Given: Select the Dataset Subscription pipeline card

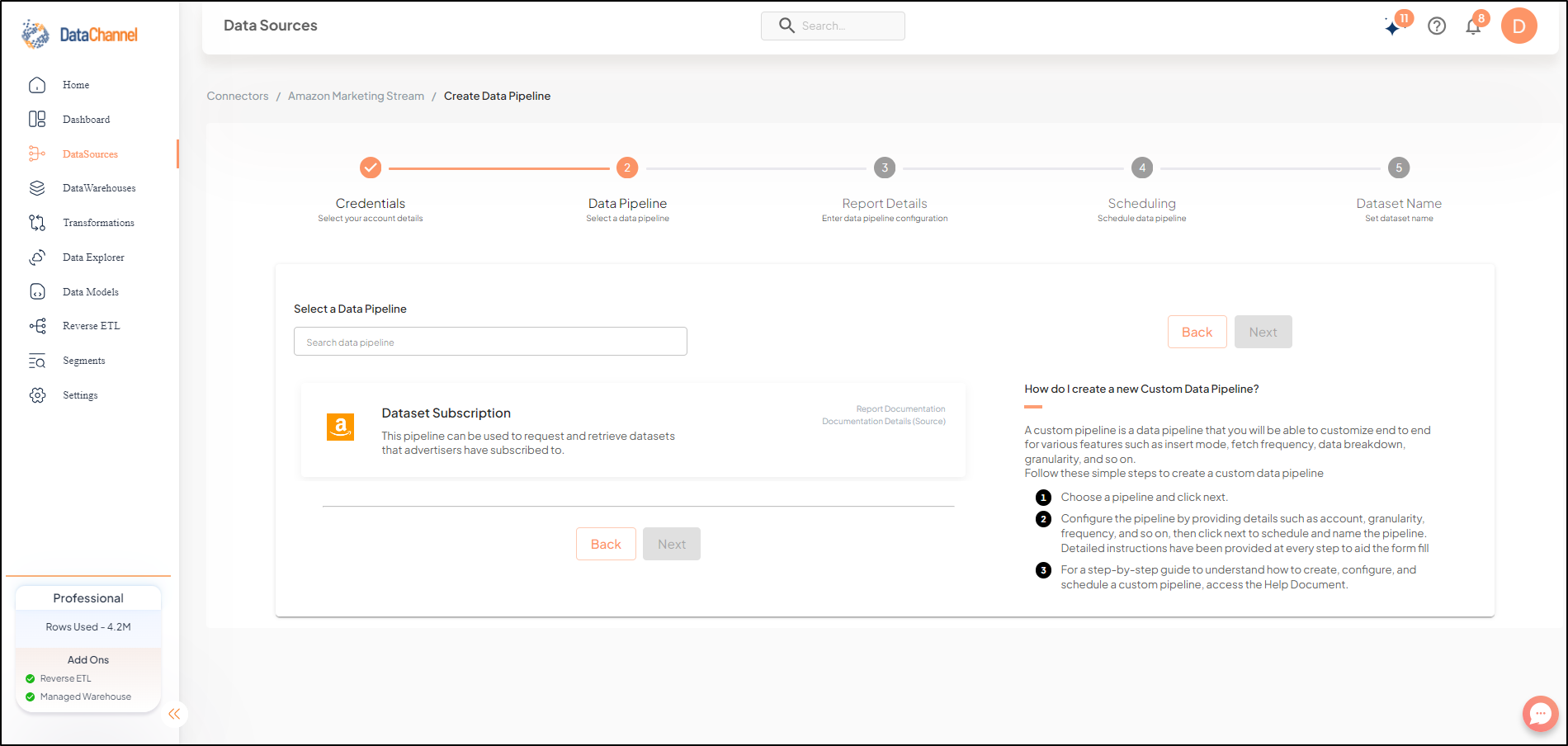Looking at the screenshot, I should pos(633,430).
